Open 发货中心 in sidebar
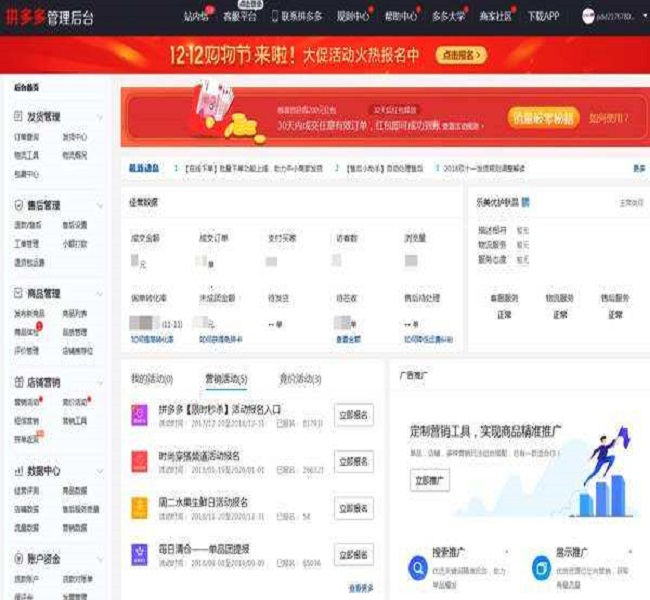 pyautogui.click(x=75, y=137)
